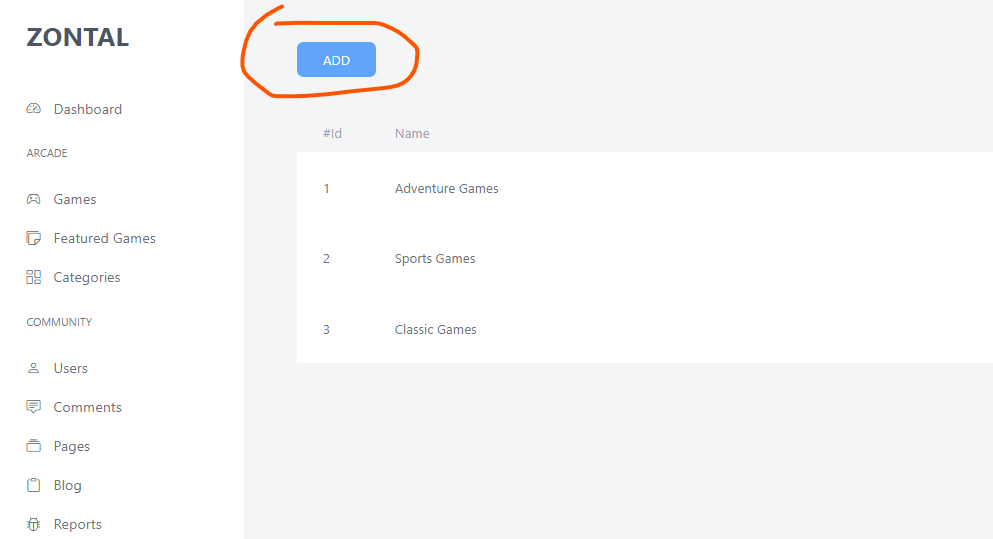Viewport: 993px width, 539px height.
Task: Click the Comments speech bubble icon
Action: point(34,407)
